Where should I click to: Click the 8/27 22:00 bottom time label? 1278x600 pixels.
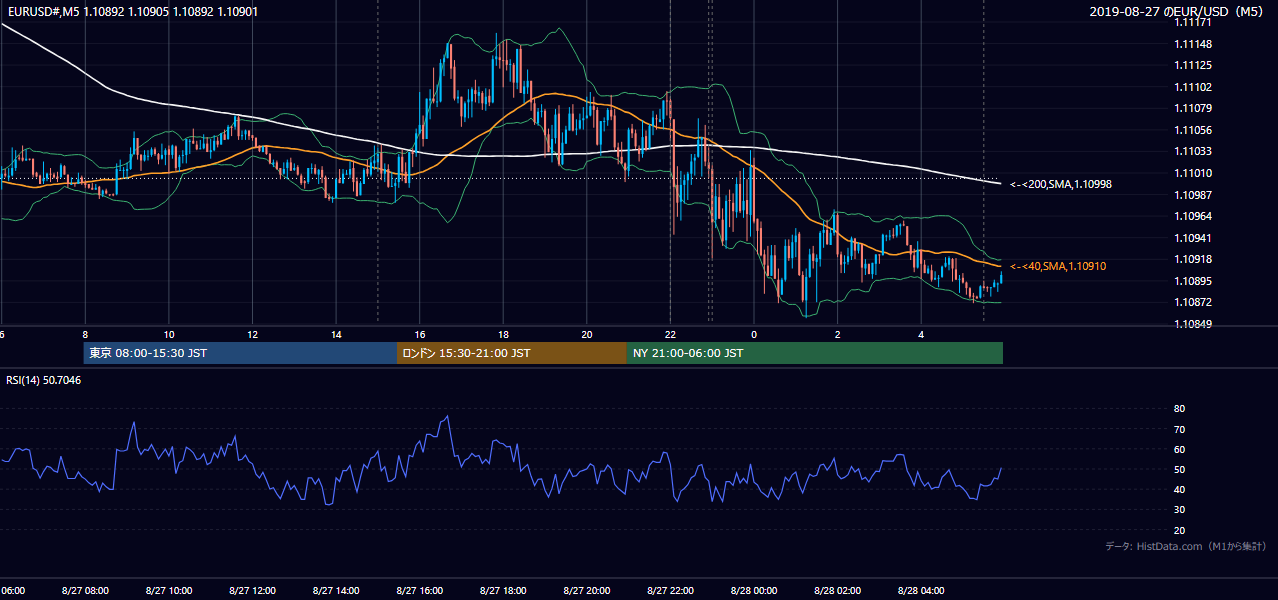(671, 590)
